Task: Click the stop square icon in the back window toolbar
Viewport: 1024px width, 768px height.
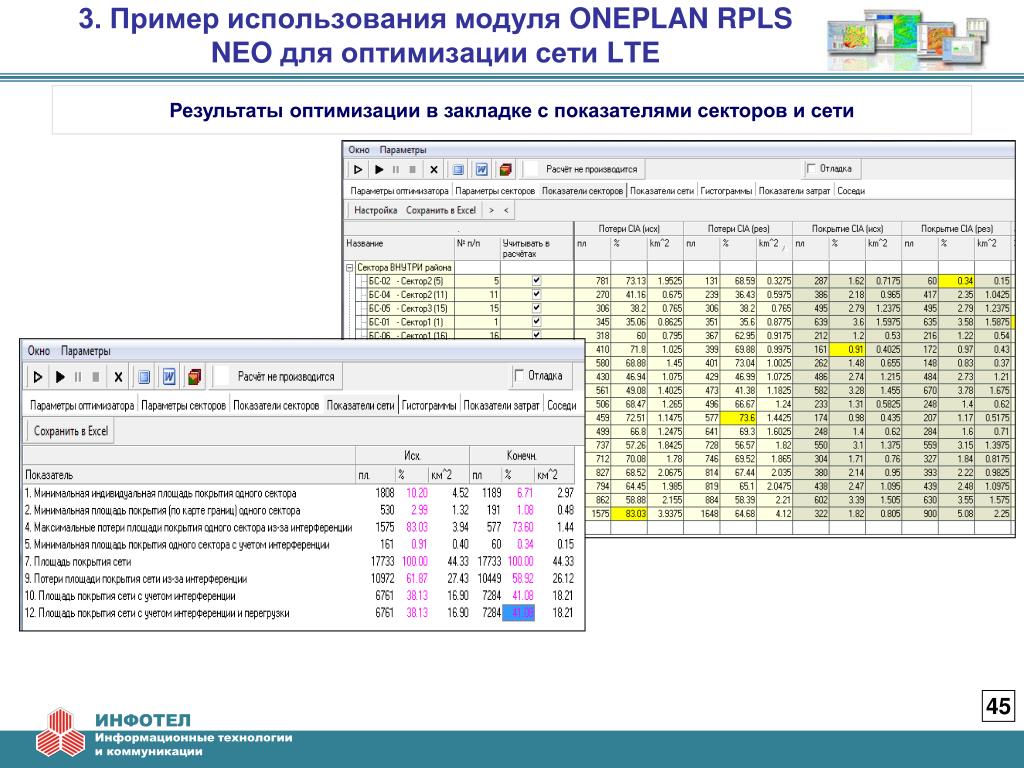Action: [412, 170]
